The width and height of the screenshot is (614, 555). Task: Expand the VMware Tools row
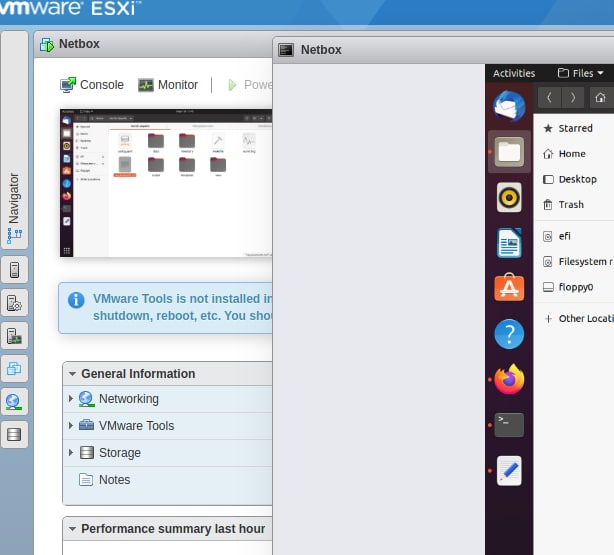[71, 425]
